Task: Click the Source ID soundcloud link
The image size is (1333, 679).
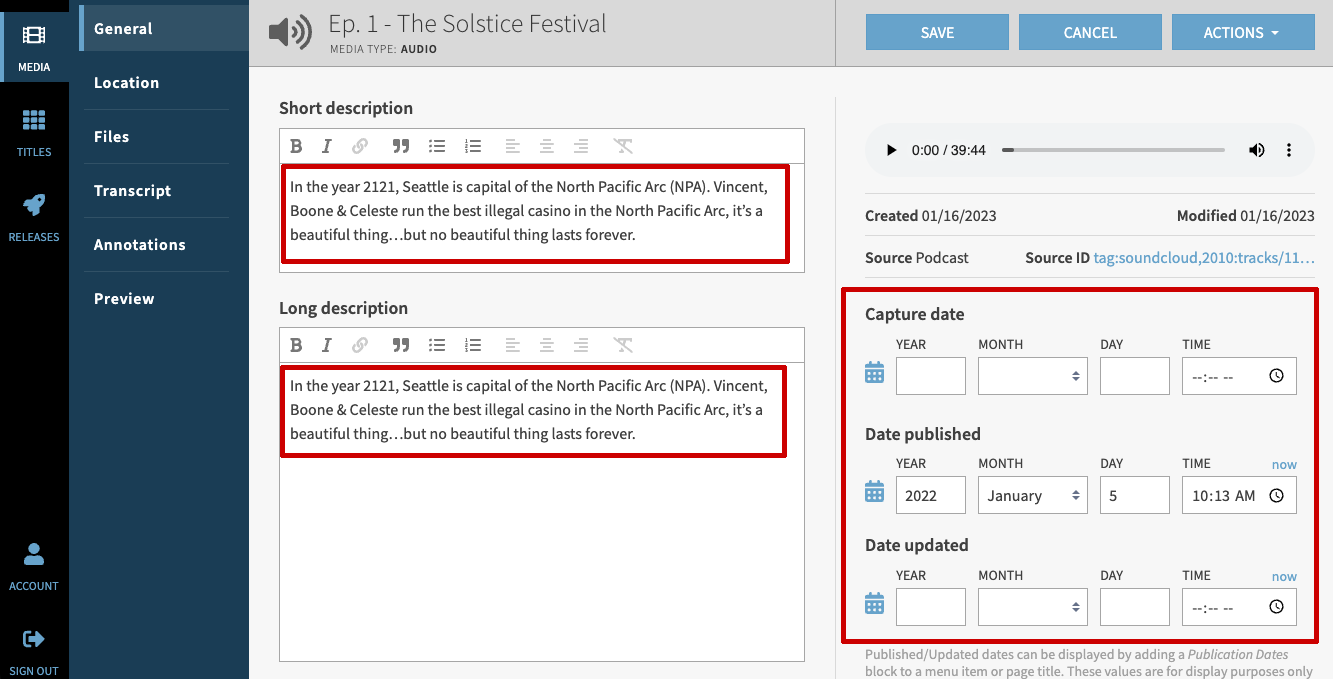Action: [1203, 258]
